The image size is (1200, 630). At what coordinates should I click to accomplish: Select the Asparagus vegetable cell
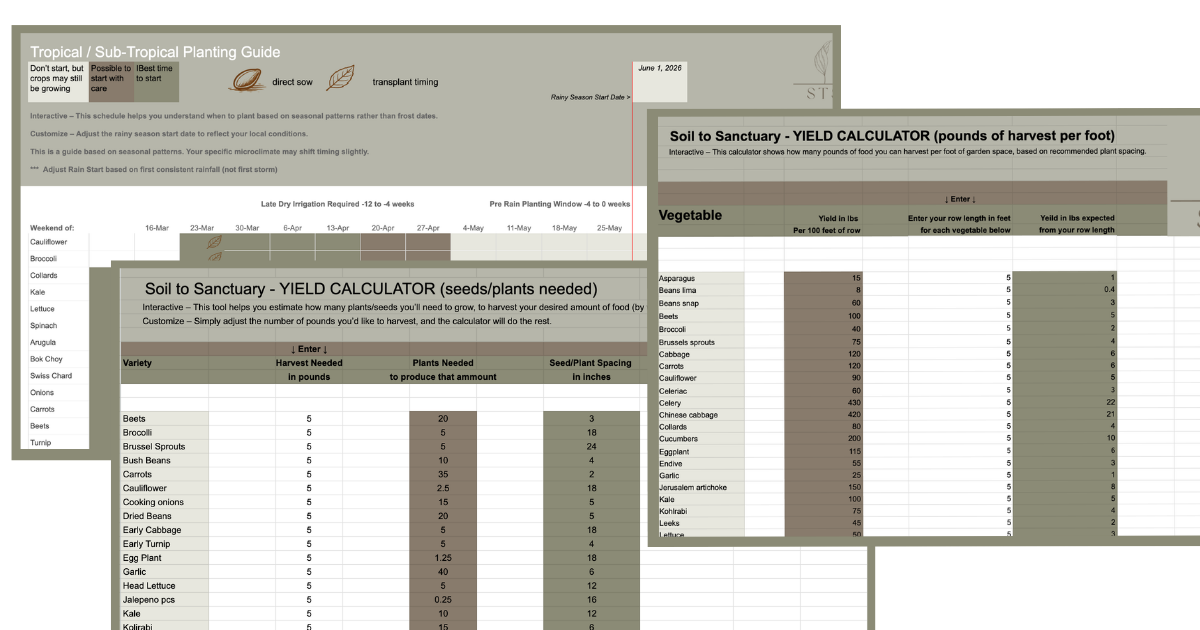tap(701, 278)
